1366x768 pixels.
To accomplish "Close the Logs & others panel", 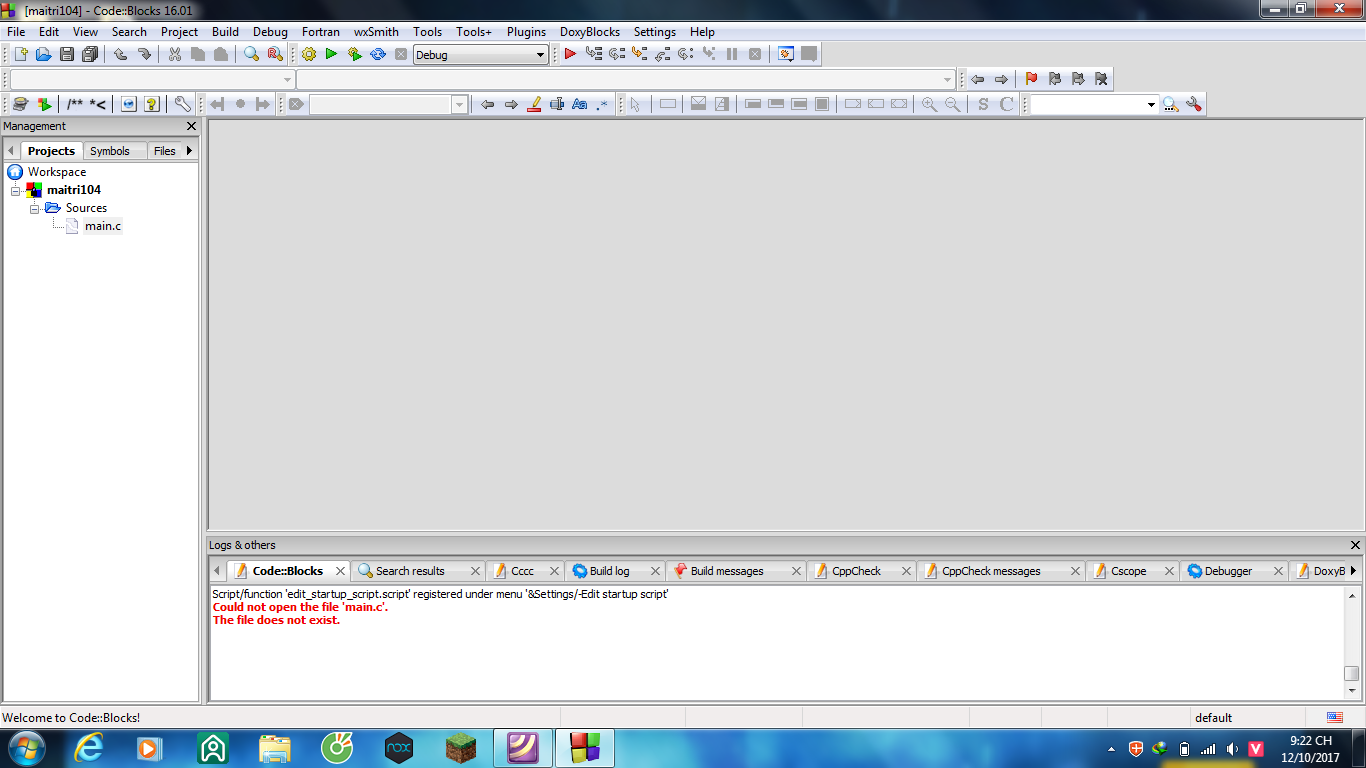I will (1356, 545).
